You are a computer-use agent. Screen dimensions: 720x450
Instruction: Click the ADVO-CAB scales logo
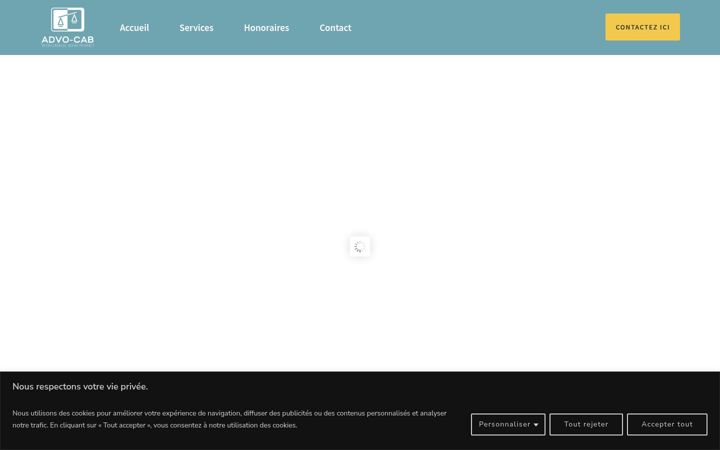(x=68, y=27)
